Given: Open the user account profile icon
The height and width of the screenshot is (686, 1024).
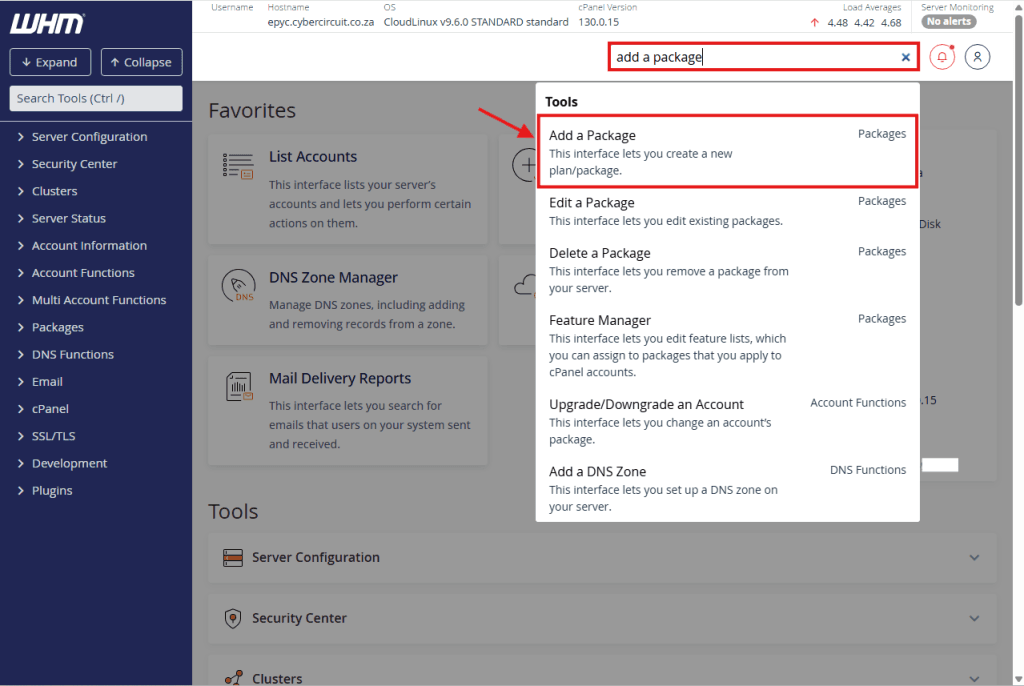Looking at the screenshot, I should (x=977, y=57).
